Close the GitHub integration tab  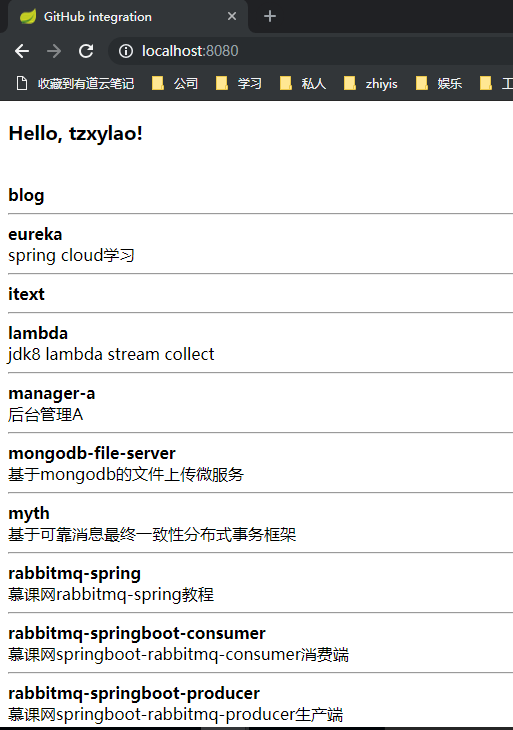coord(232,16)
